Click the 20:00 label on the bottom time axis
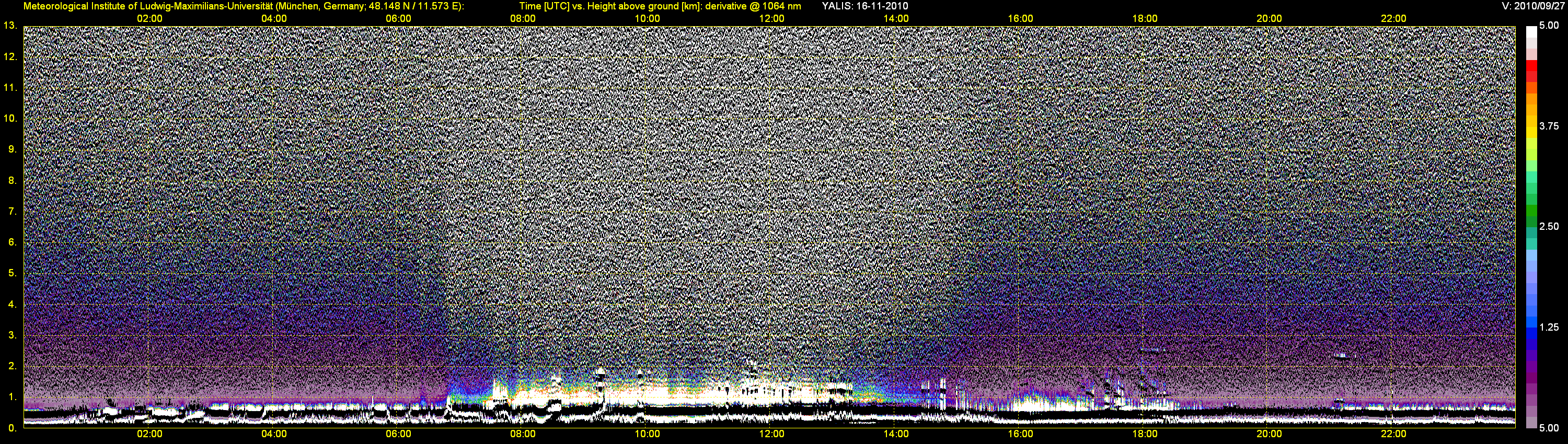 1269,434
